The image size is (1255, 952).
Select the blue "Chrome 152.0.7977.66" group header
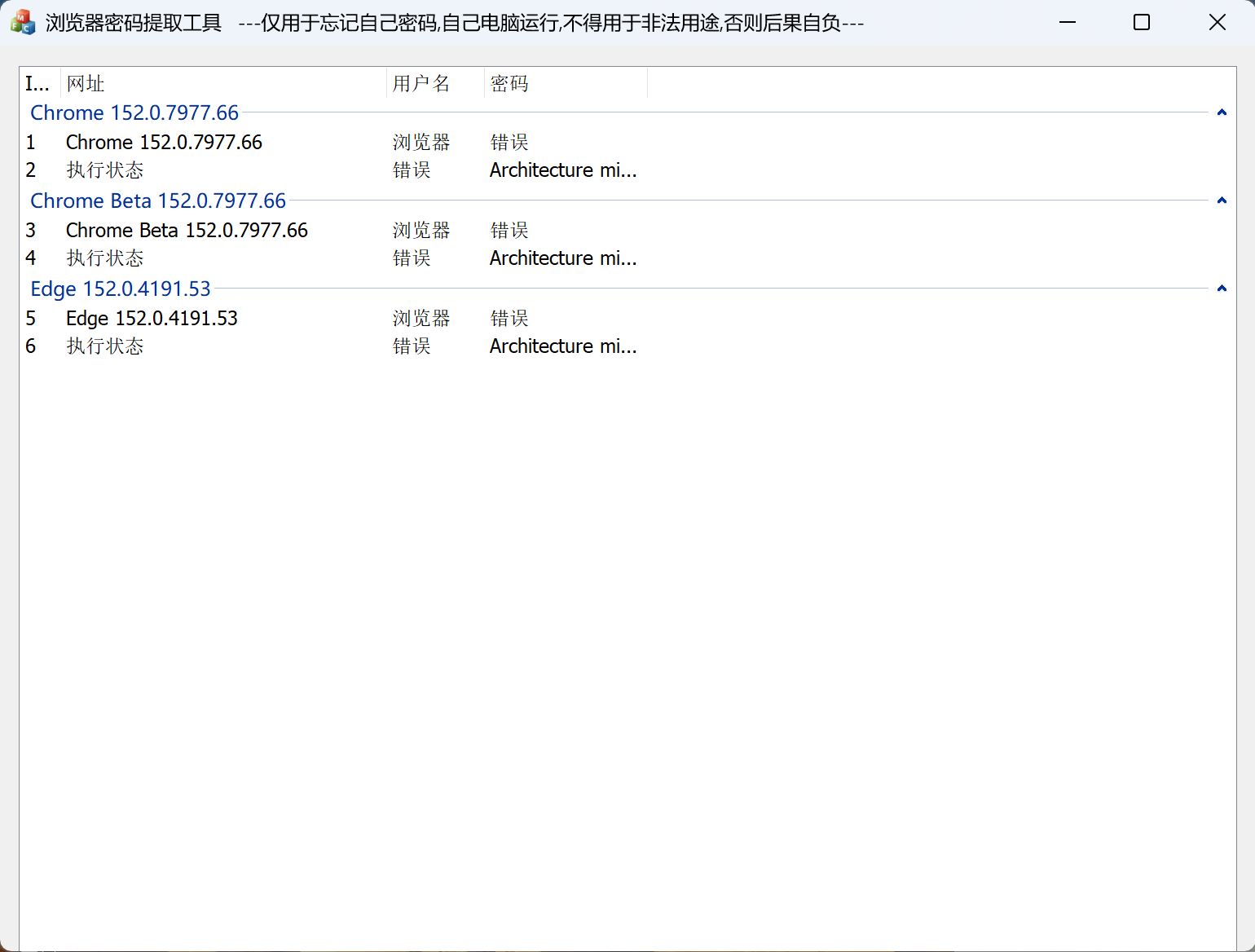(134, 112)
